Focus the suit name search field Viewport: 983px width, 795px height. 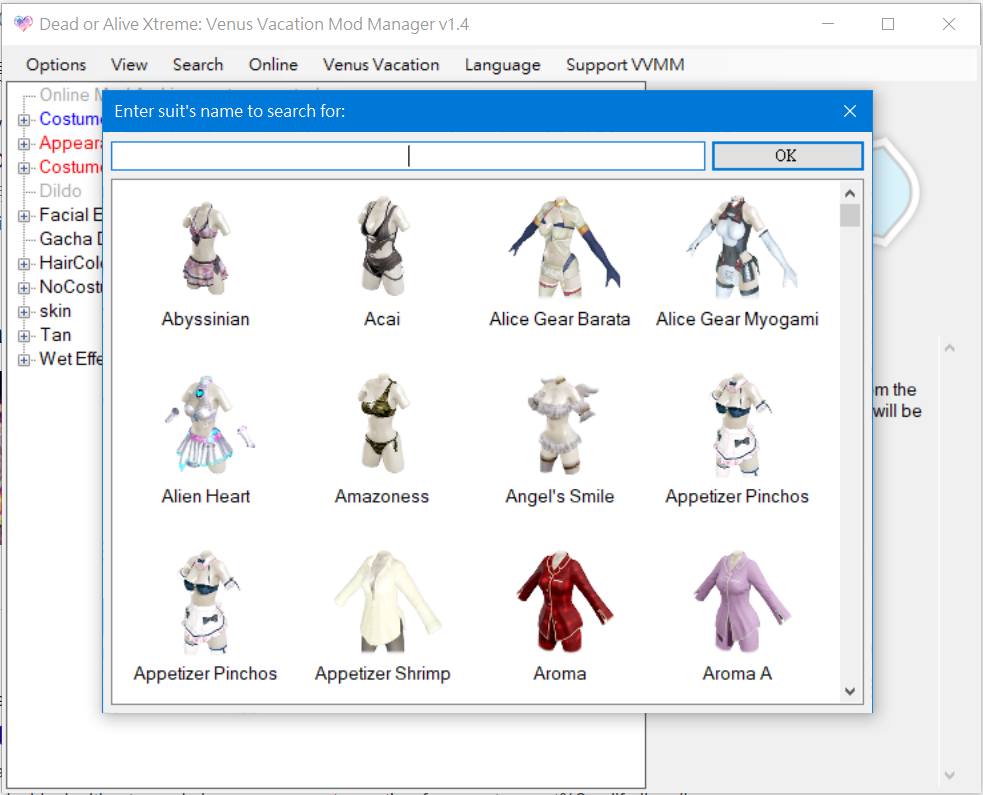408,155
